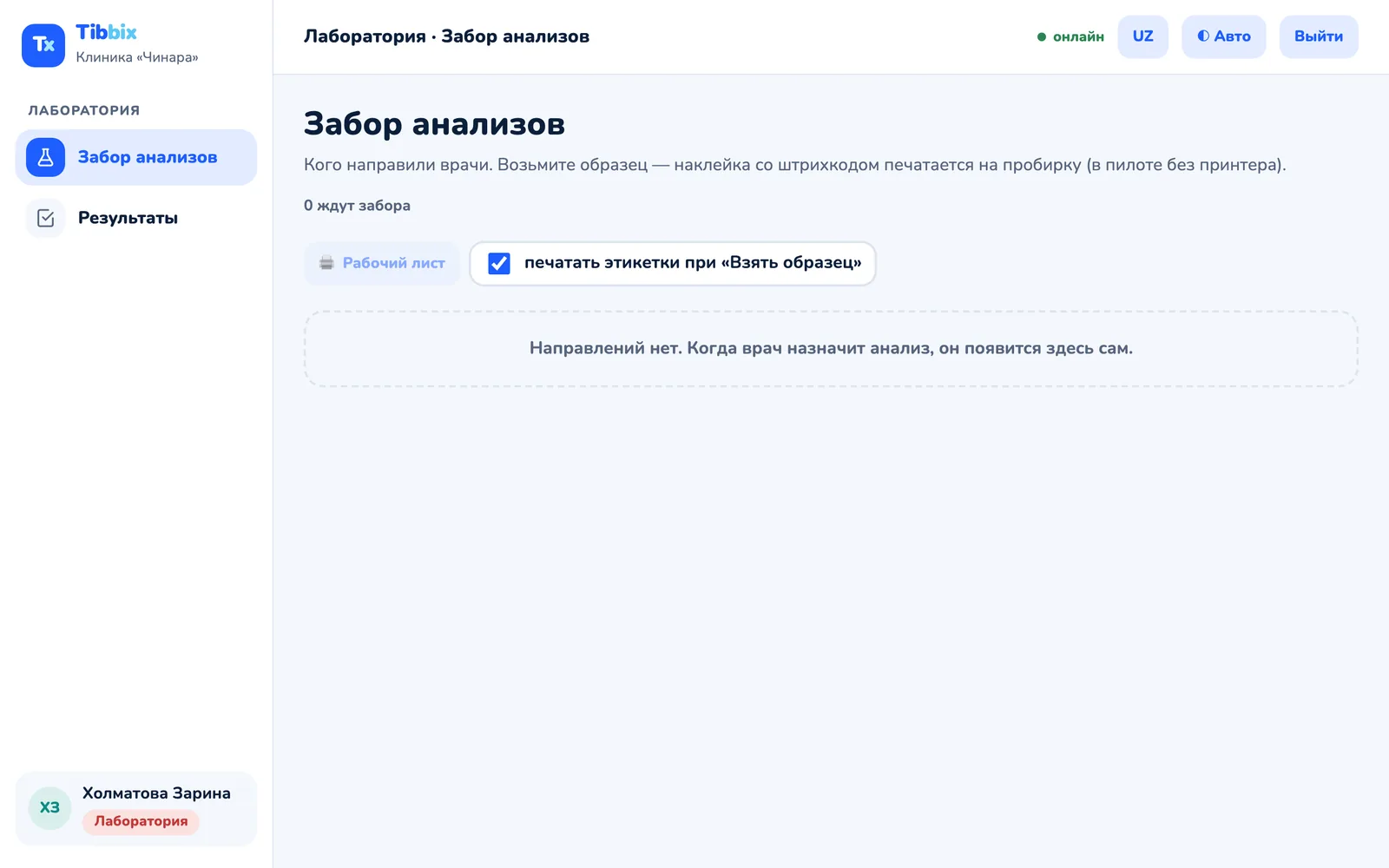Click the main Забор анализов page heading
The width and height of the screenshot is (1389, 868).
point(434,124)
